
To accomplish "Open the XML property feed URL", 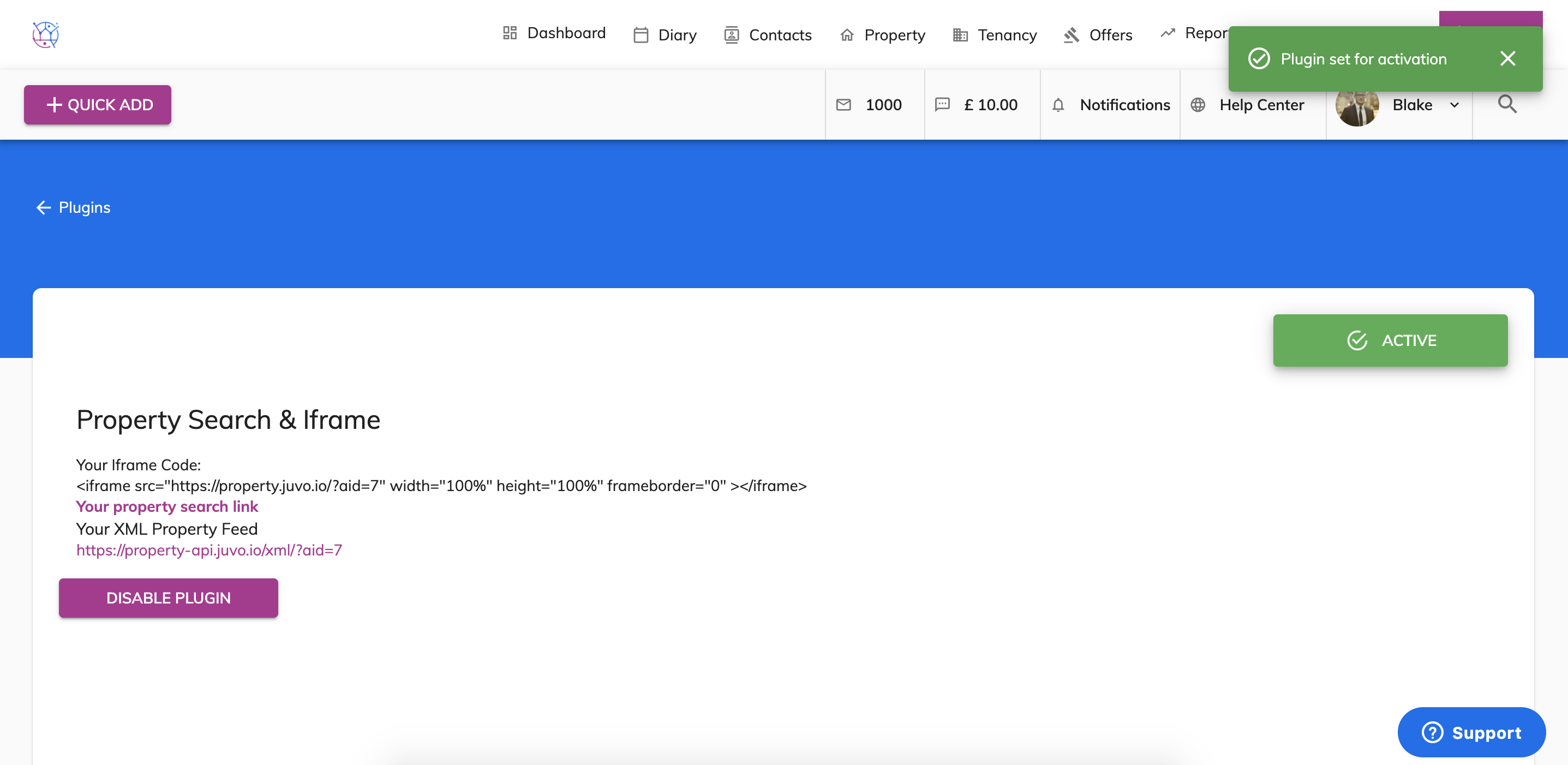I will (x=209, y=550).
